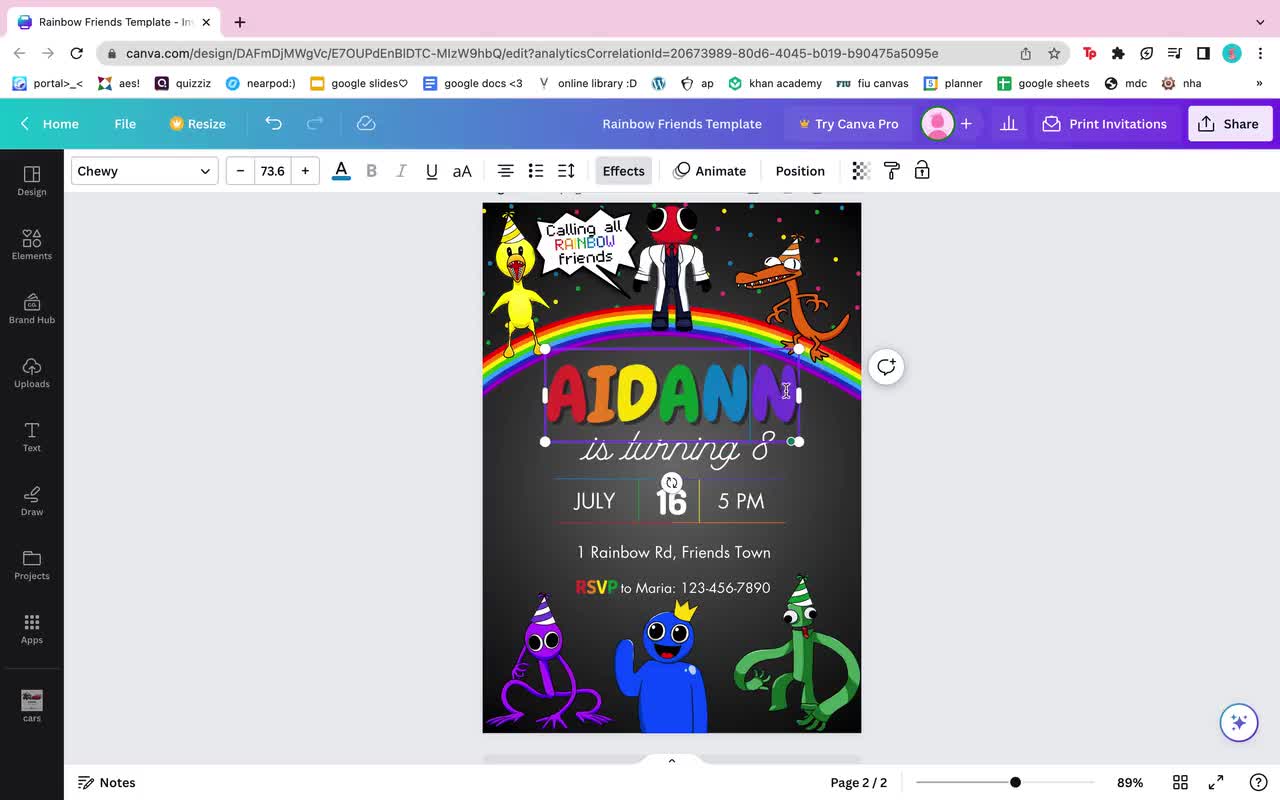1280x800 pixels.
Task: Select the AIDANN rainbow name text
Action: [670, 394]
